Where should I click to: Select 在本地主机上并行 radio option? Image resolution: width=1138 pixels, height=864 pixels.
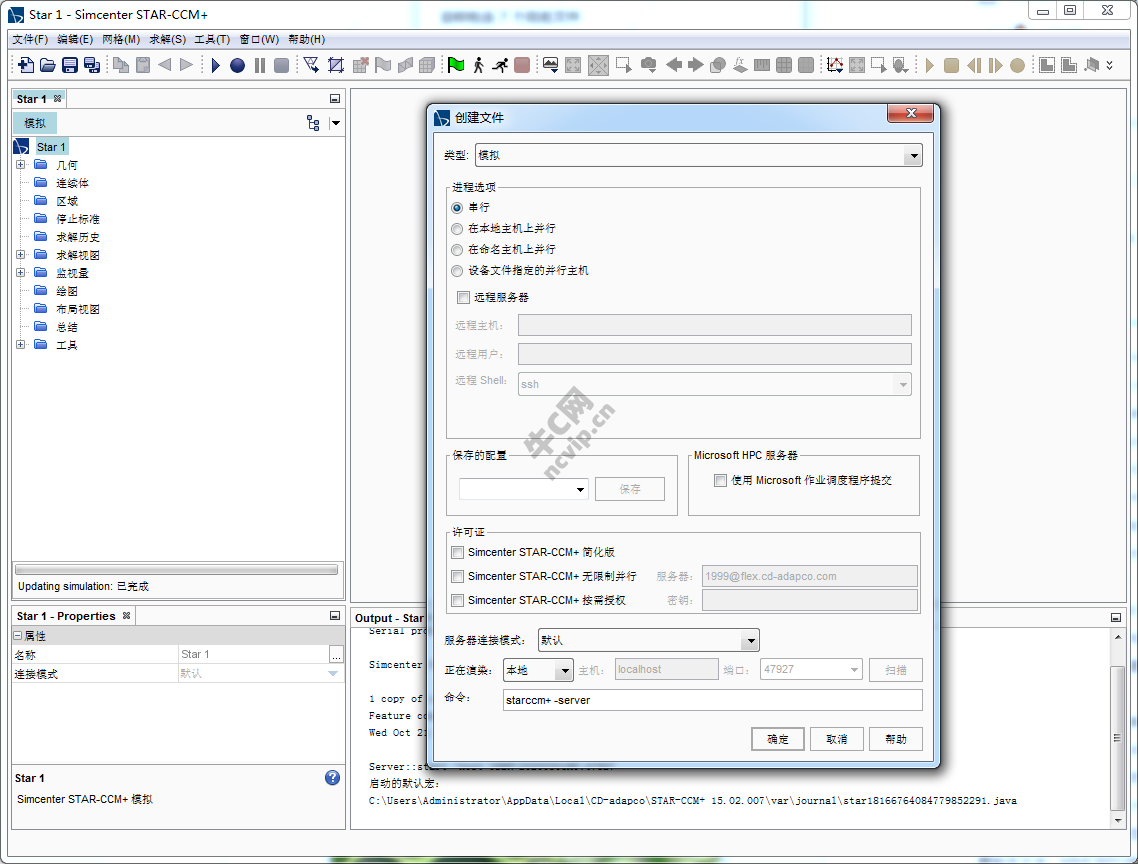click(457, 229)
